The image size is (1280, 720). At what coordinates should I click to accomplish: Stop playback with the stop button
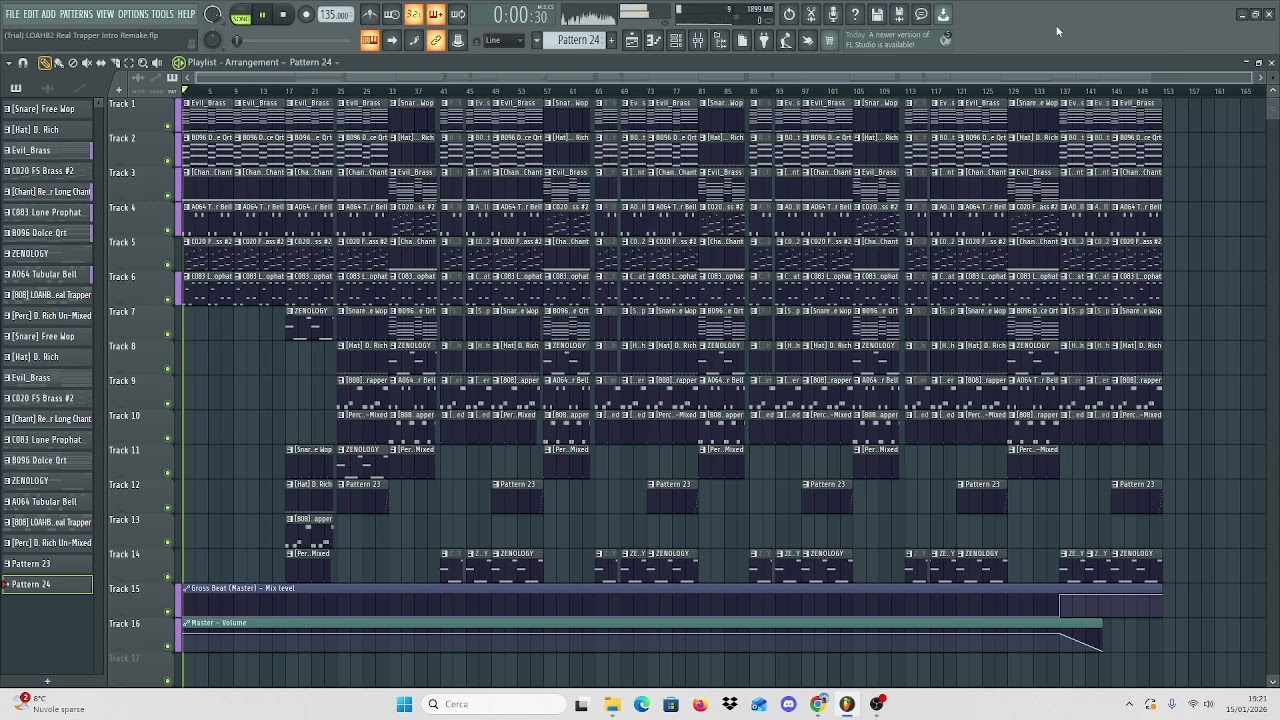284,15
